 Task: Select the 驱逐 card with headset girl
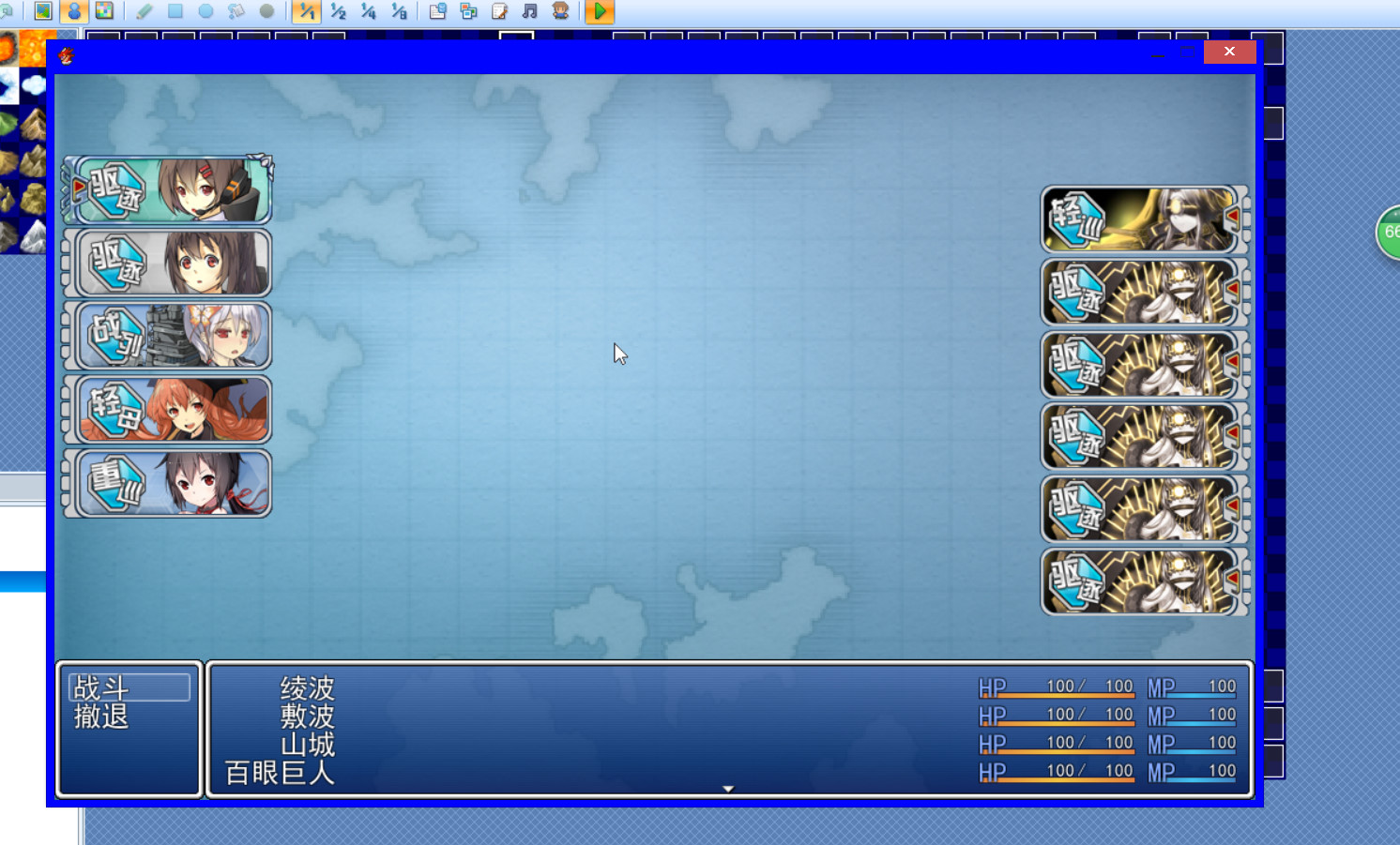[x=167, y=190]
